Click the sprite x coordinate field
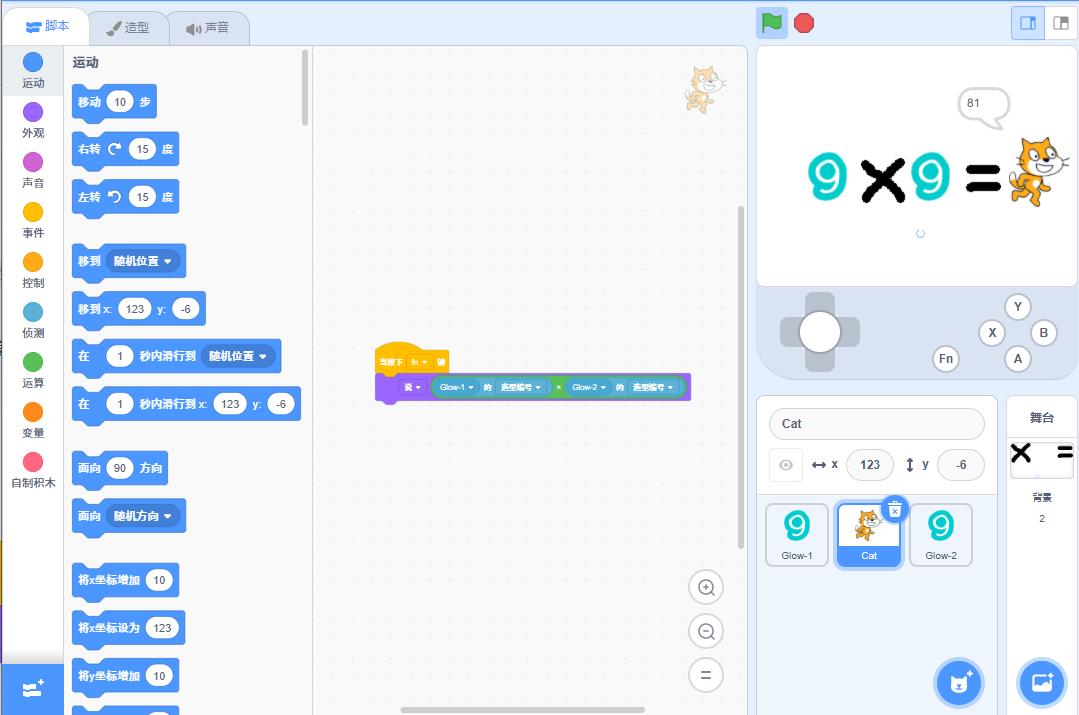1079x715 pixels. coord(870,465)
